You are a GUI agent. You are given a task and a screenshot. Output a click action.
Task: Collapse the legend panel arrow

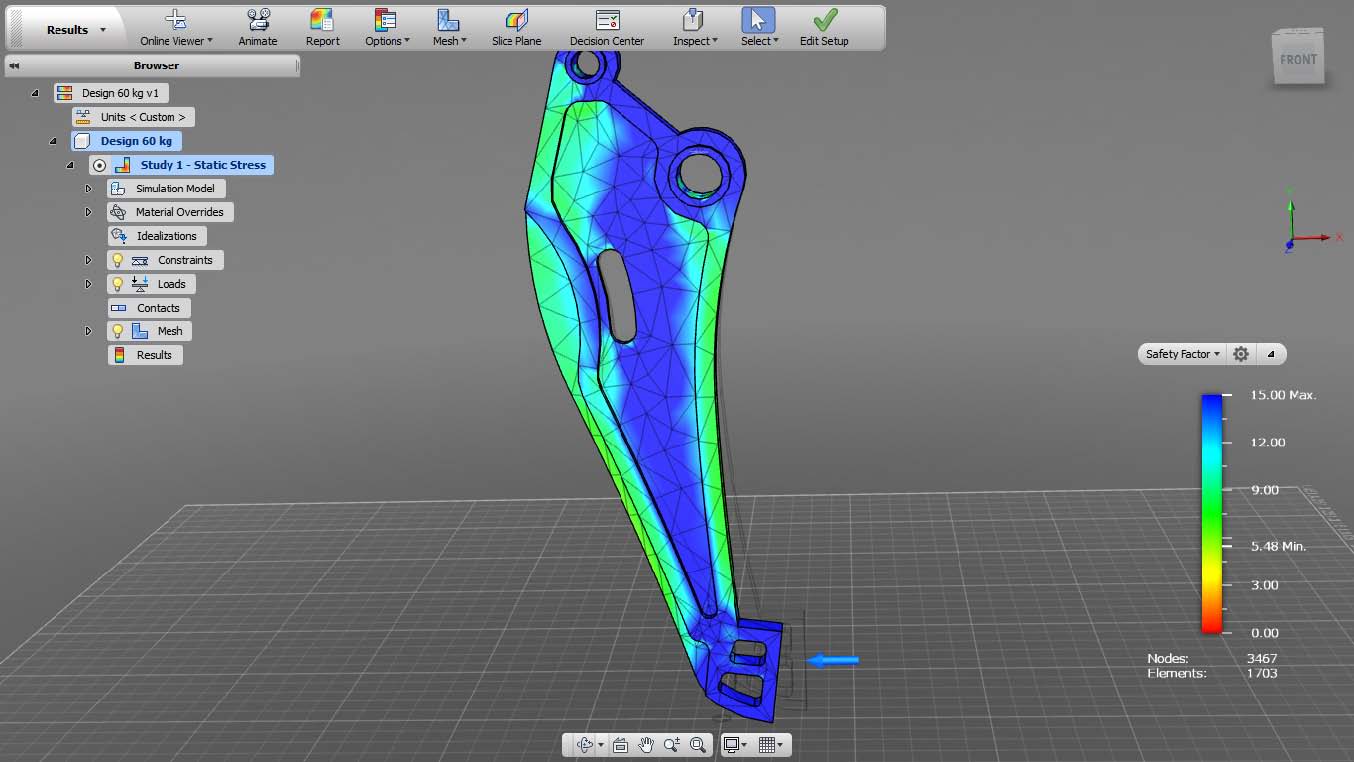click(1271, 354)
